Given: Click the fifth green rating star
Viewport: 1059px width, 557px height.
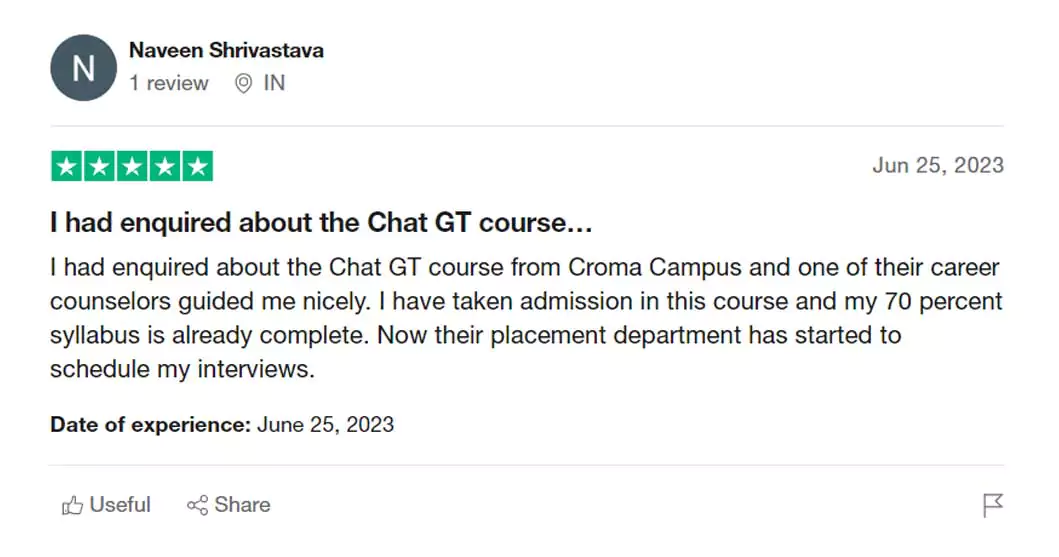Looking at the screenshot, I should (197, 166).
